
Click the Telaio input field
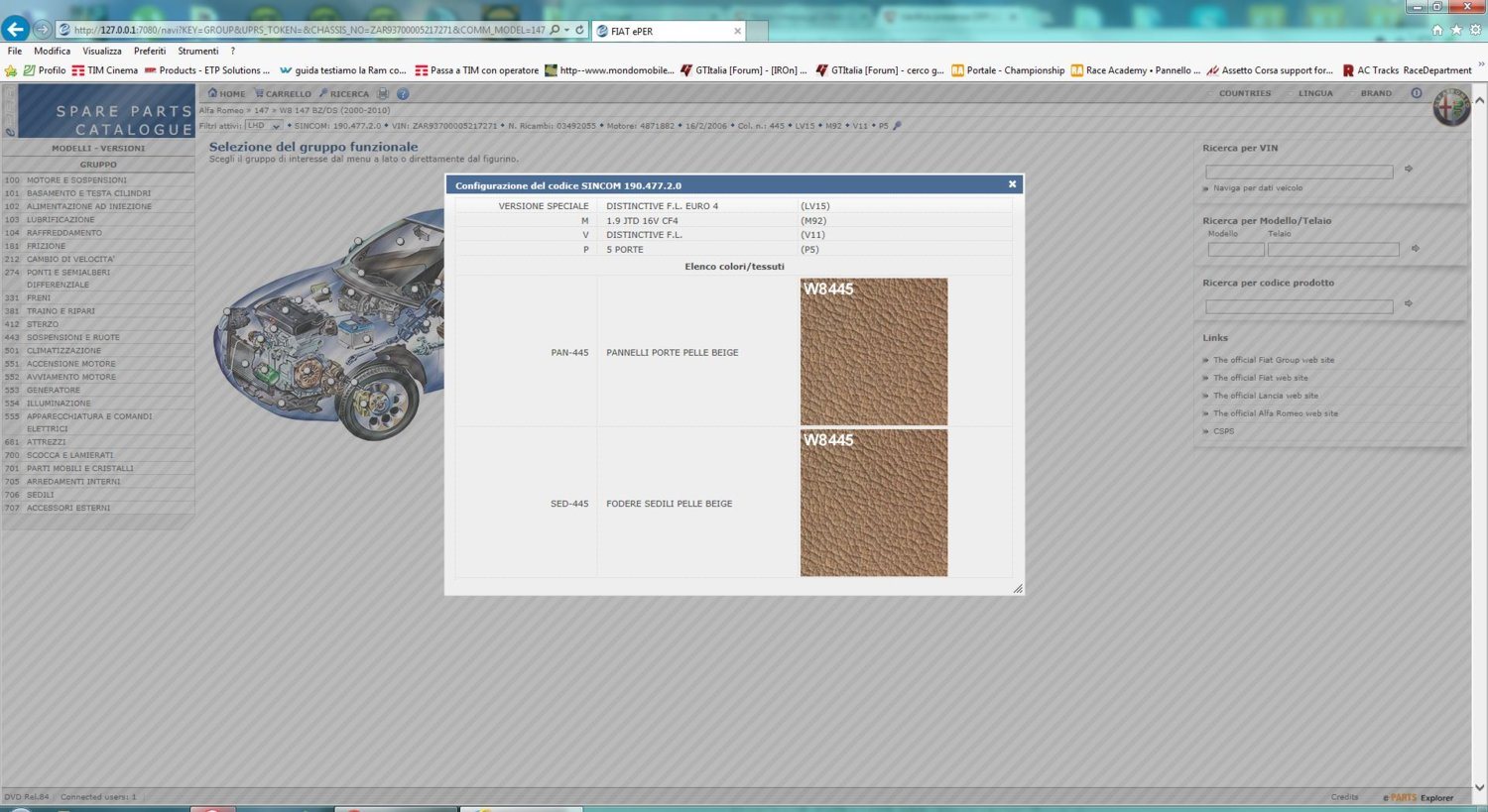(x=1333, y=250)
